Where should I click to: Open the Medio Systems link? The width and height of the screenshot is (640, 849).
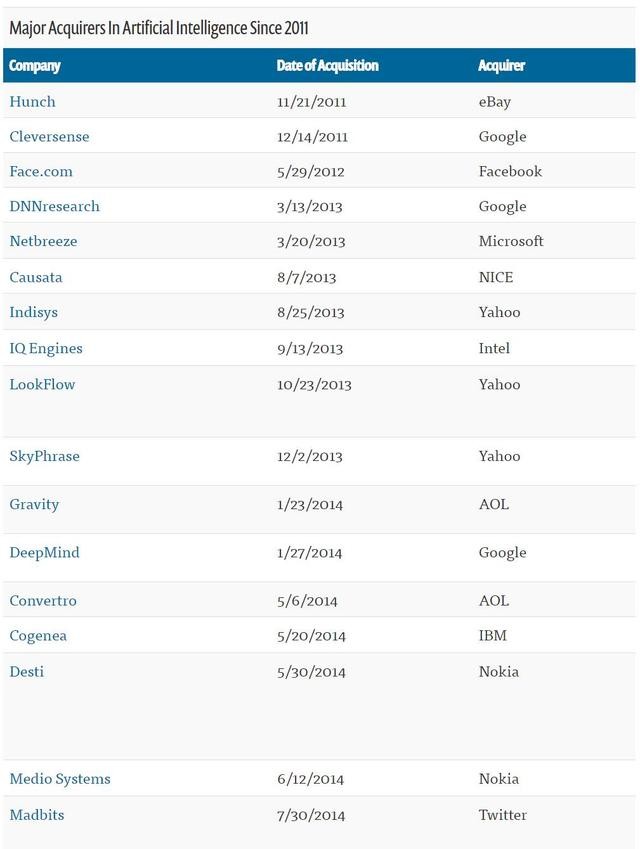pos(60,779)
